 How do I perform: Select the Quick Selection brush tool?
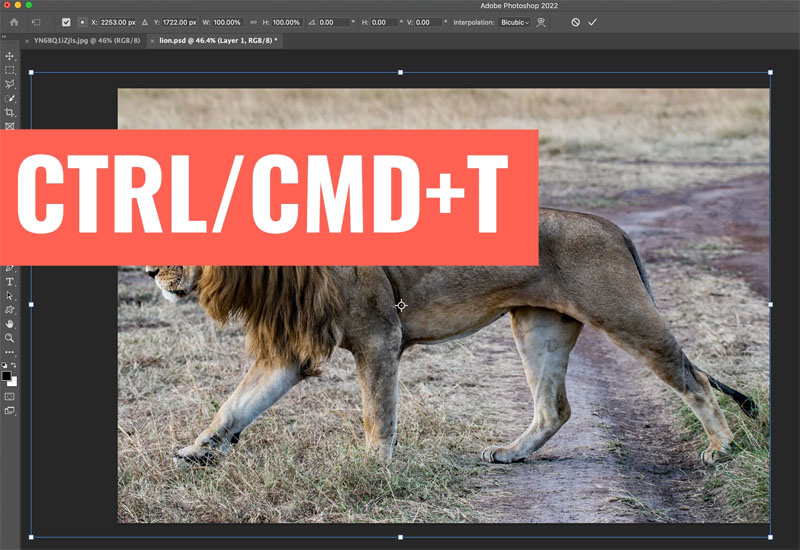coord(10,98)
